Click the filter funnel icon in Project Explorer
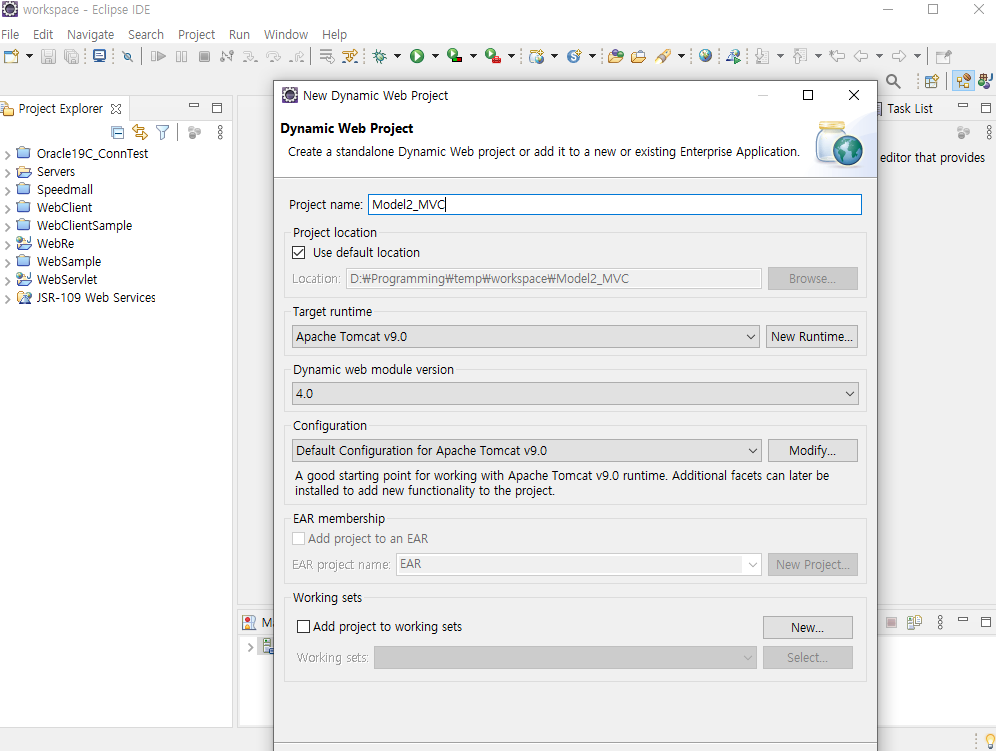Image resolution: width=996 pixels, height=751 pixels. 163,132
